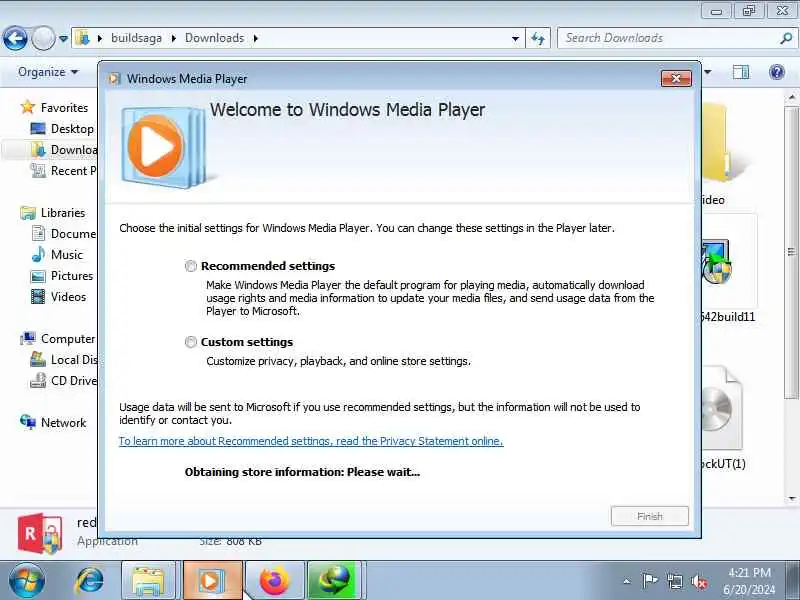Click the network tray icon
800x600 pixels.
(675, 581)
